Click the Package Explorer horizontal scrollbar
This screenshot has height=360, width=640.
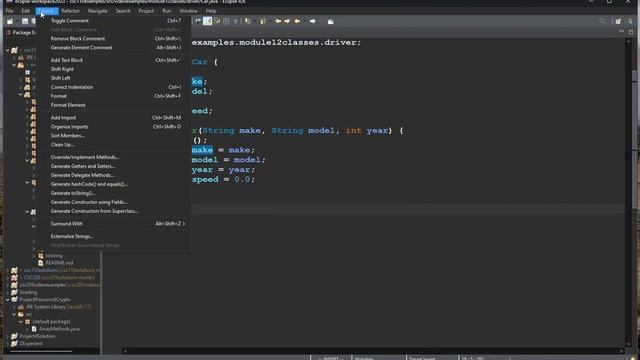point(41,351)
